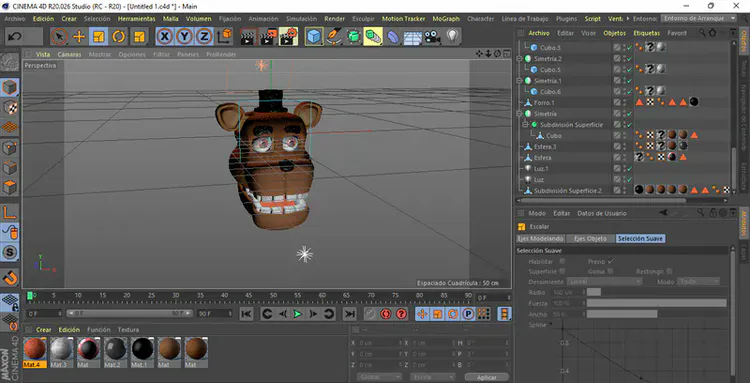Toggle green checkmark of Subdivisión Superficie
This screenshot has width=750, height=383.
click(x=629, y=125)
